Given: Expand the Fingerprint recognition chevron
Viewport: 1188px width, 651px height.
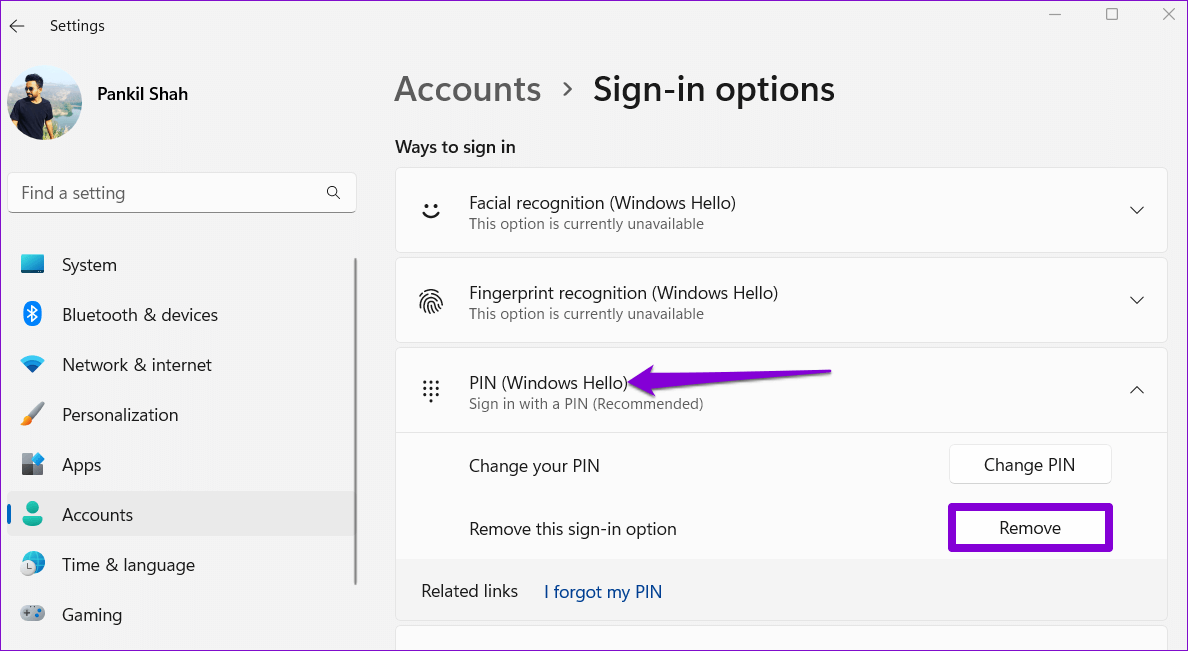Looking at the screenshot, I should coord(1136,300).
